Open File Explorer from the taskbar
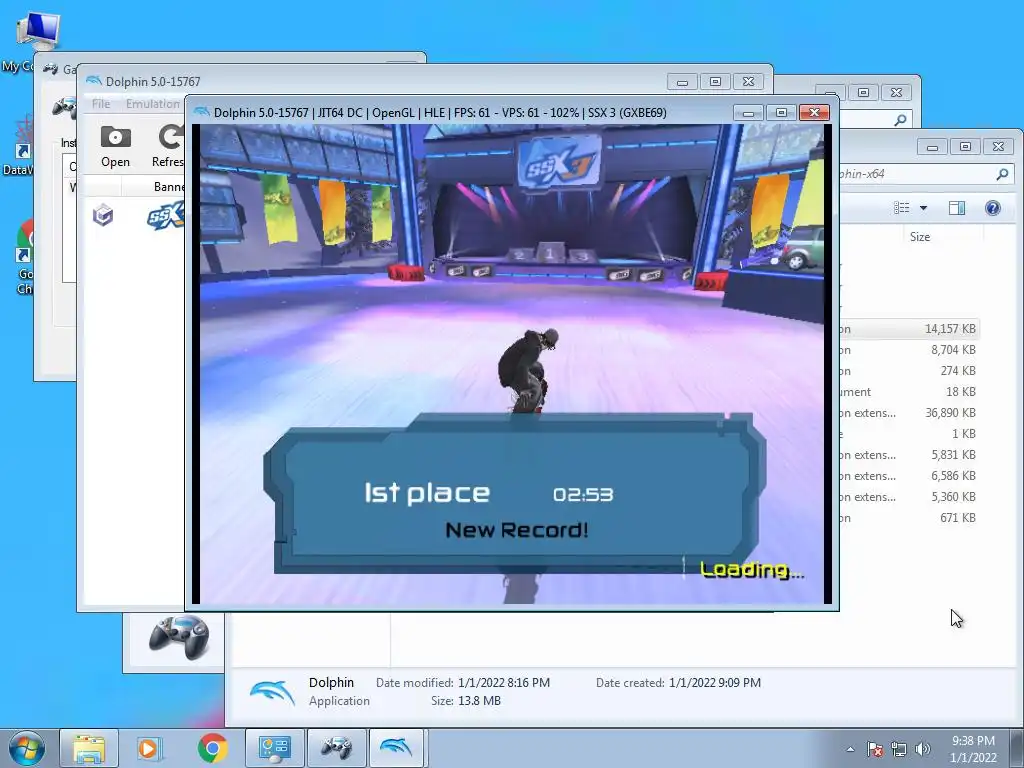 pos(89,748)
